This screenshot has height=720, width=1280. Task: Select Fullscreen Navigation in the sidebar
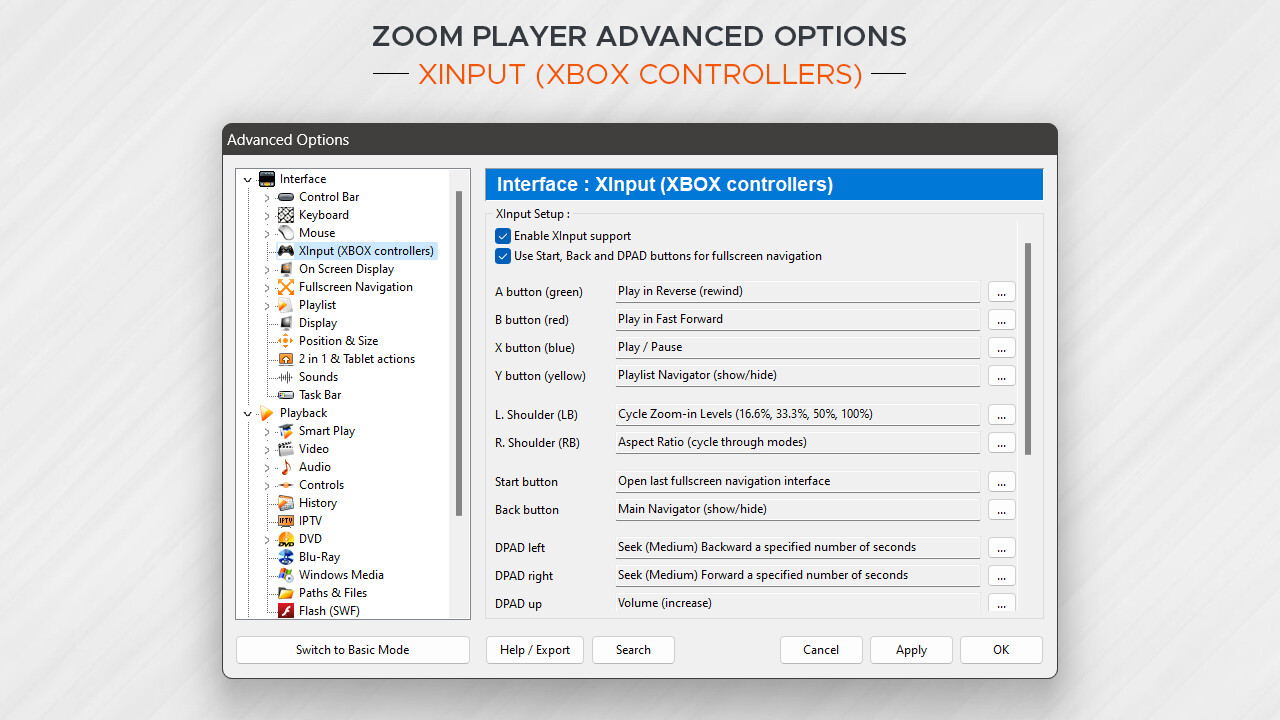coord(356,286)
